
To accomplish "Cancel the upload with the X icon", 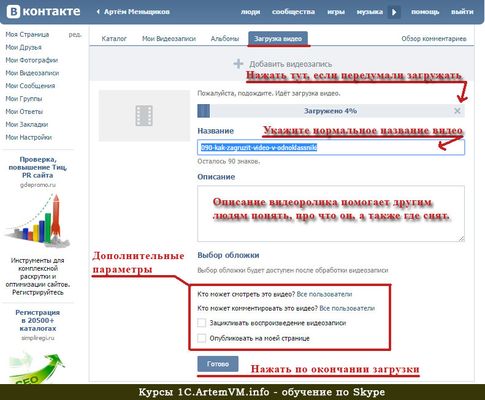I will [x=457, y=111].
